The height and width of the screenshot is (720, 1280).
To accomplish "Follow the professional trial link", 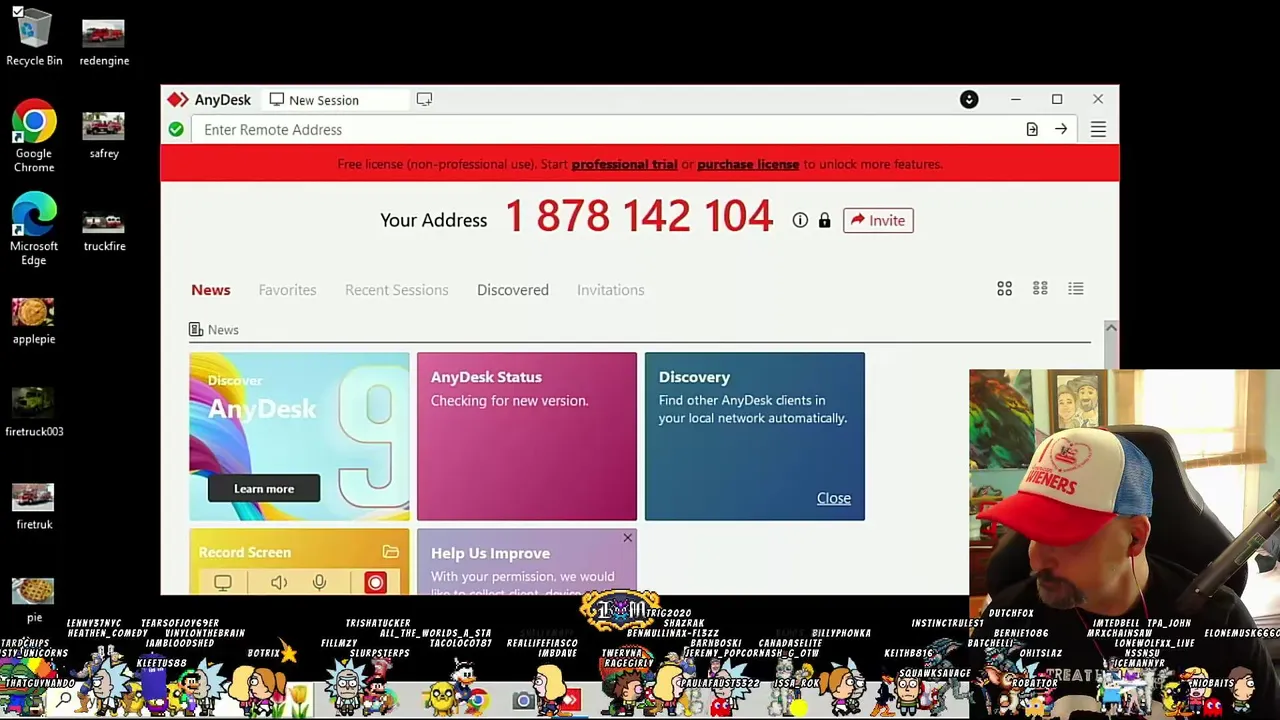I will (624, 164).
